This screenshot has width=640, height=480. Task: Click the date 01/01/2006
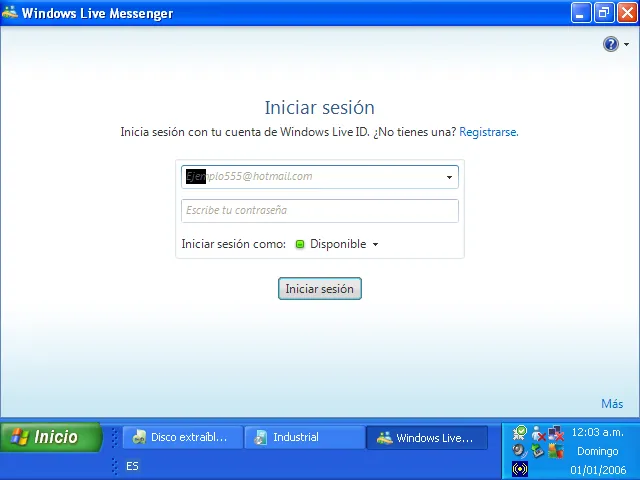(x=598, y=470)
